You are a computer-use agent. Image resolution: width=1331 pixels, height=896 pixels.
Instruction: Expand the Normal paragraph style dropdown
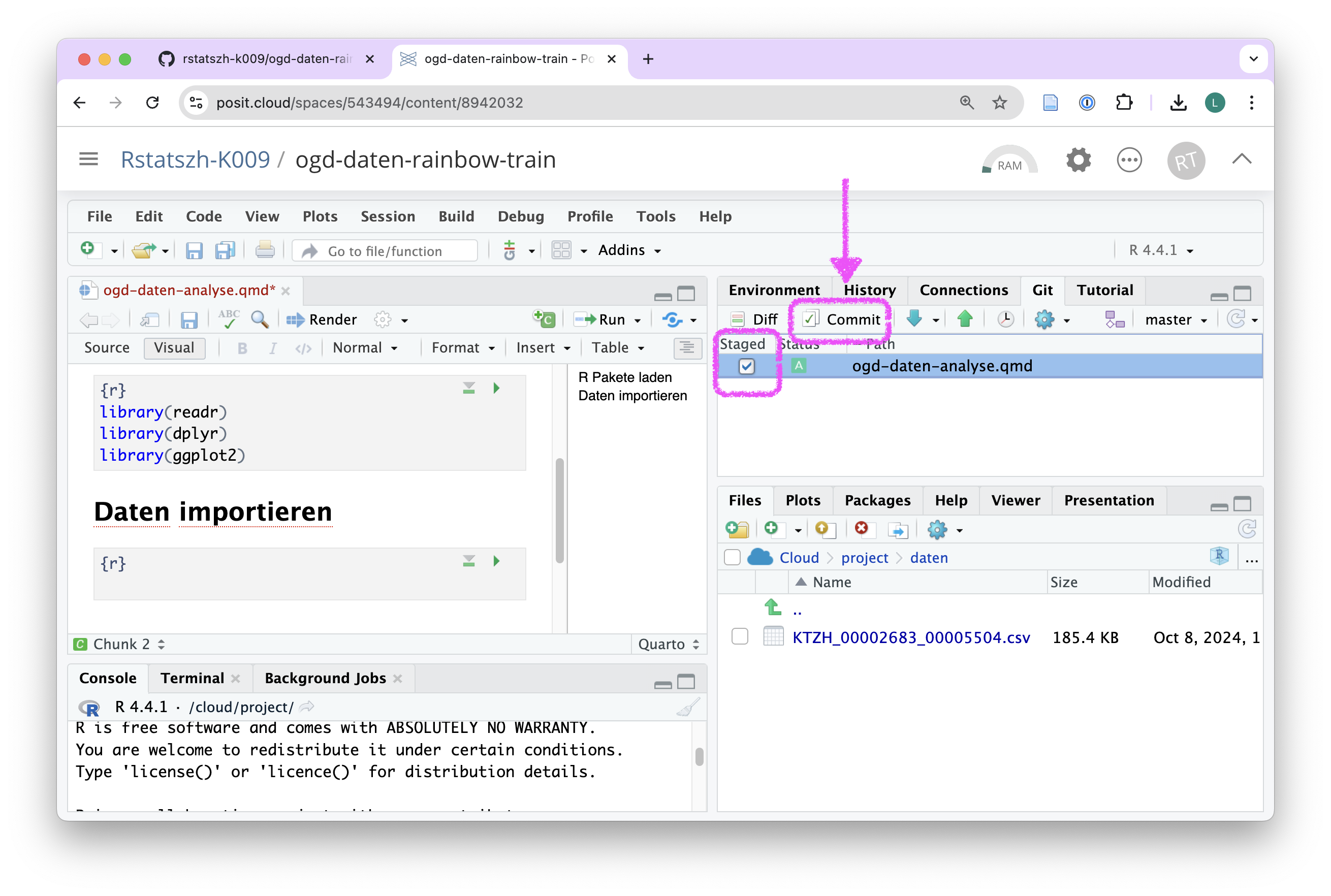pyautogui.click(x=365, y=347)
